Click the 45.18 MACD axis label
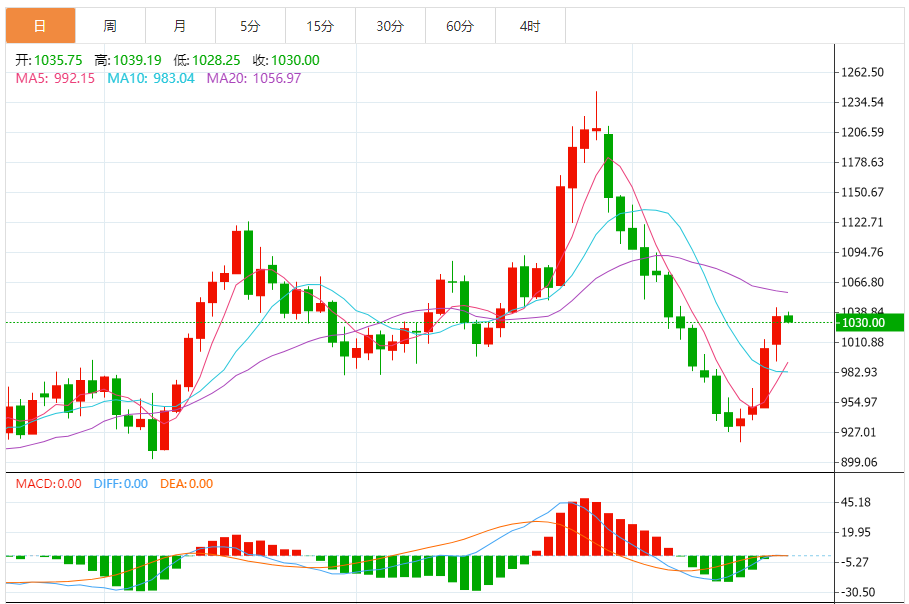The image size is (909, 604). (856, 503)
